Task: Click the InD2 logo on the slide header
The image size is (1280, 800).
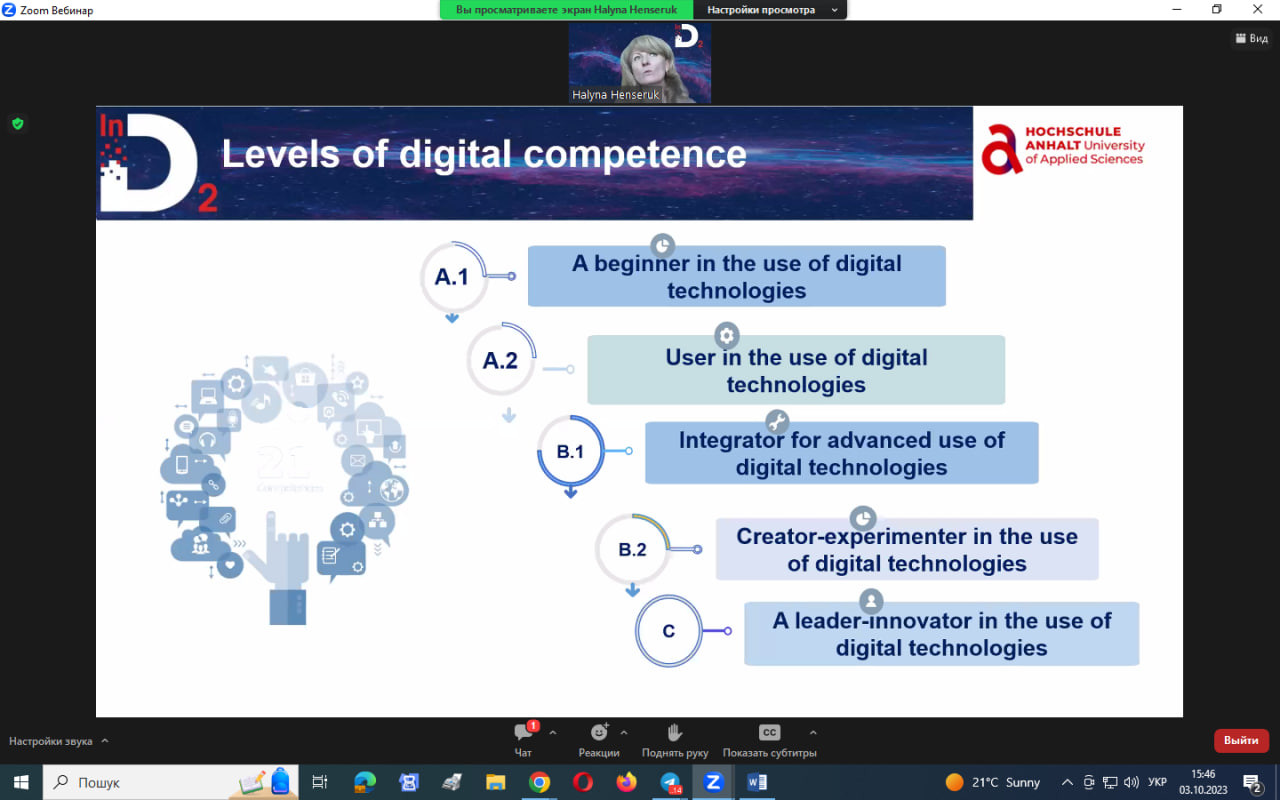Action: (157, 162)
